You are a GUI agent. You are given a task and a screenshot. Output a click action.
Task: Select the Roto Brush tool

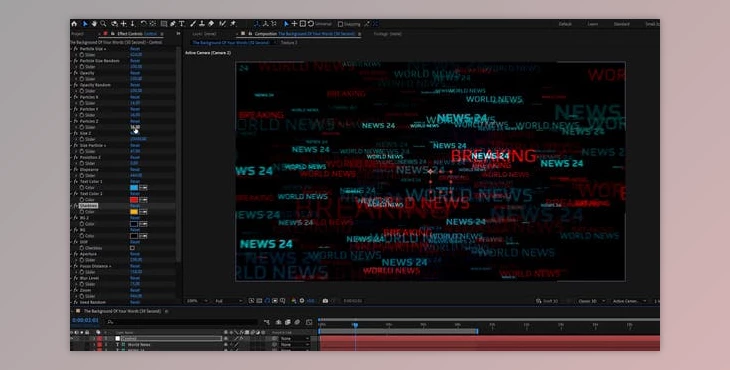pyautogui.click(x=223, y=24)
